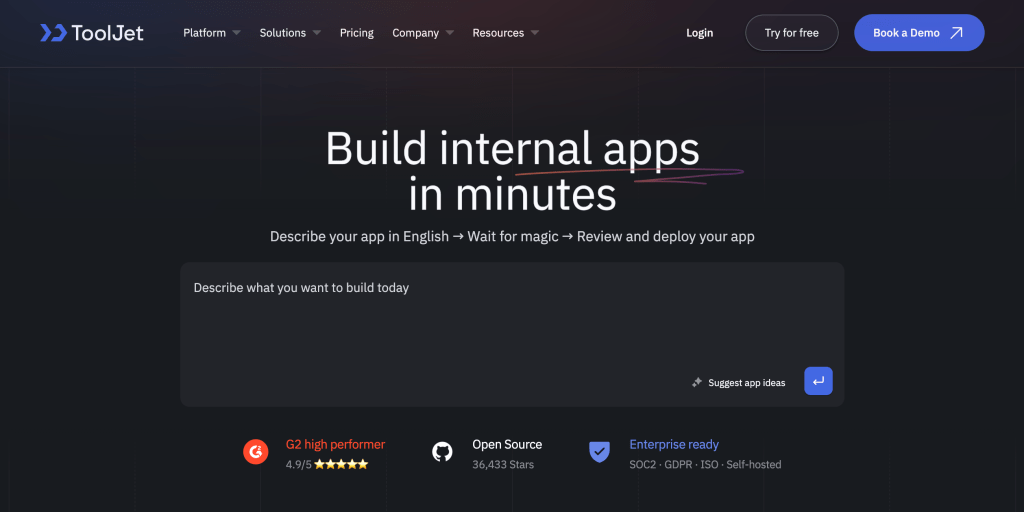Click the Describe your app in English tagline
The width and height of the screenshot is (1024, 512).
pos(512,236)
